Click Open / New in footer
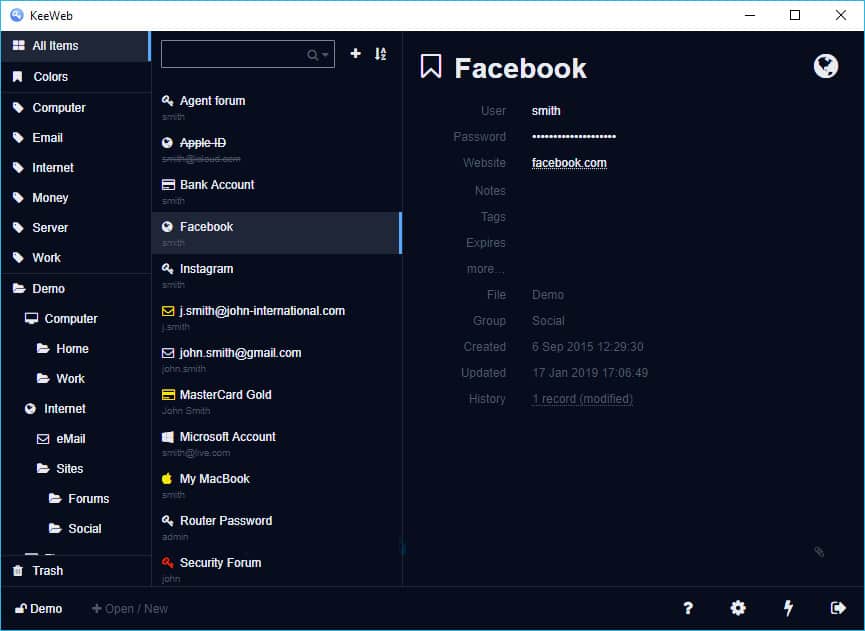 click(130, 608)
